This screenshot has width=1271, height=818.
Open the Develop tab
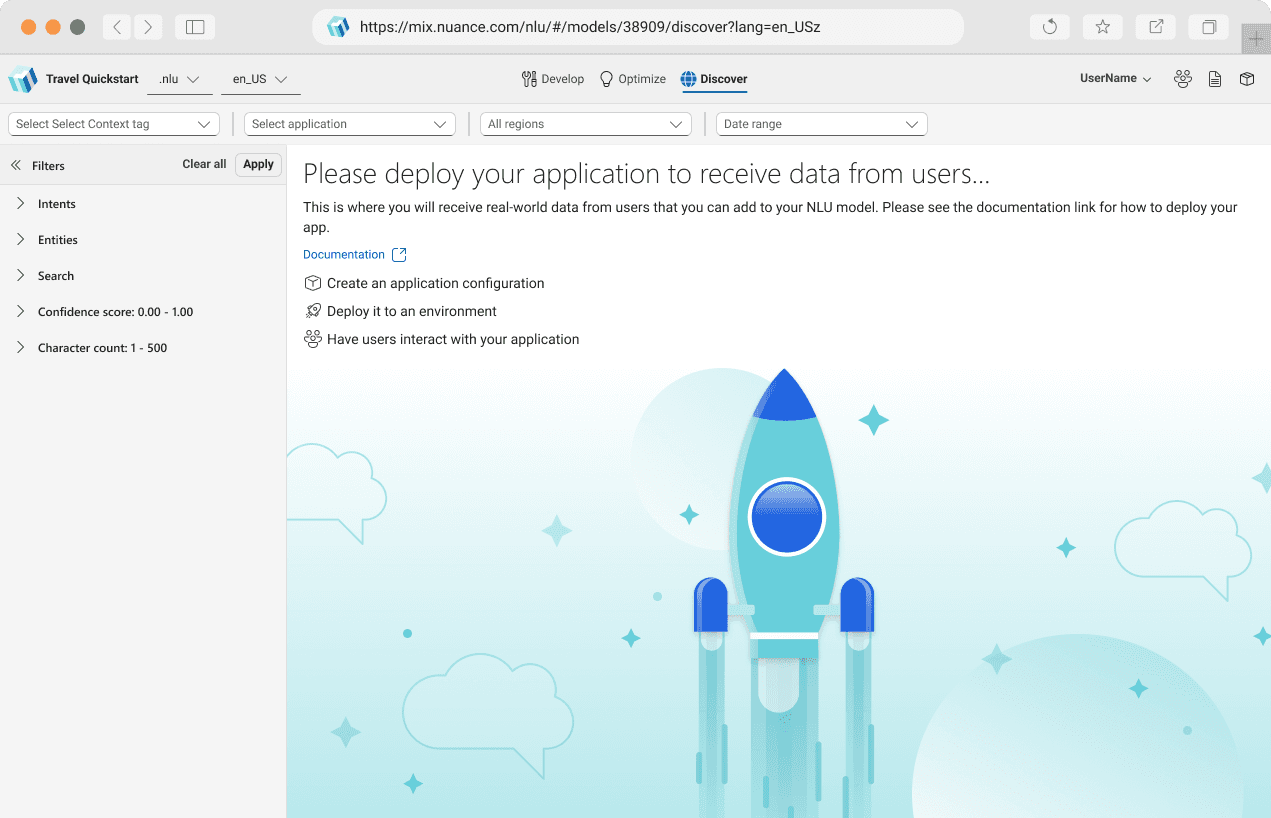point(553,79)
